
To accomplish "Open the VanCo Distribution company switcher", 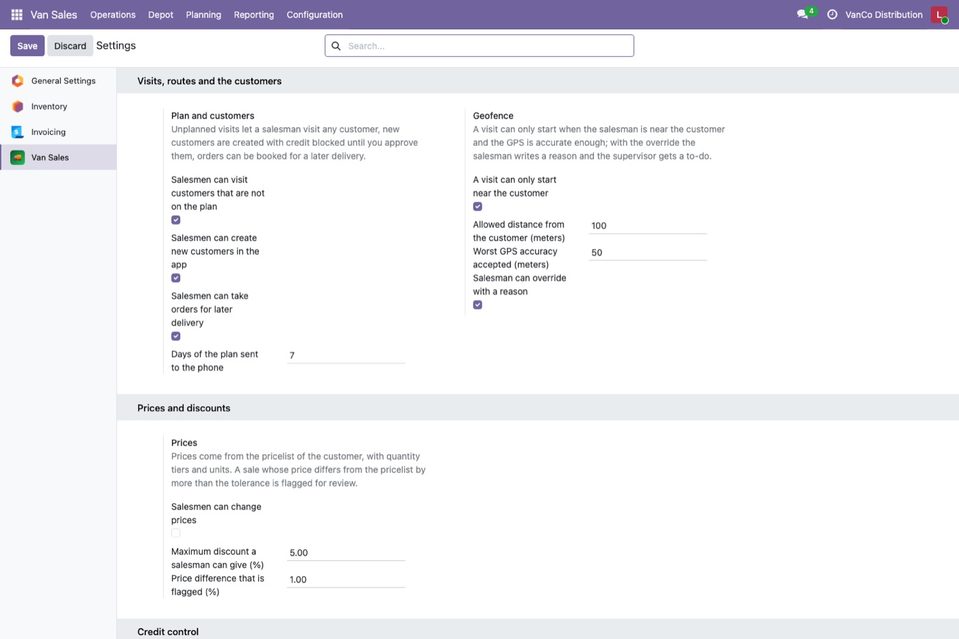I will [x=884, y=15].
